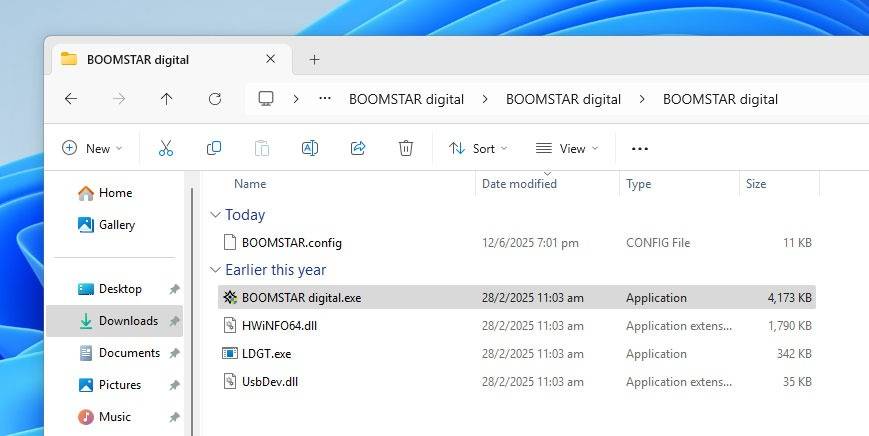The height and width of the screenshot is (436, 869).
Task: Open Gallery in the navigation pane
Action: (116, 225)
